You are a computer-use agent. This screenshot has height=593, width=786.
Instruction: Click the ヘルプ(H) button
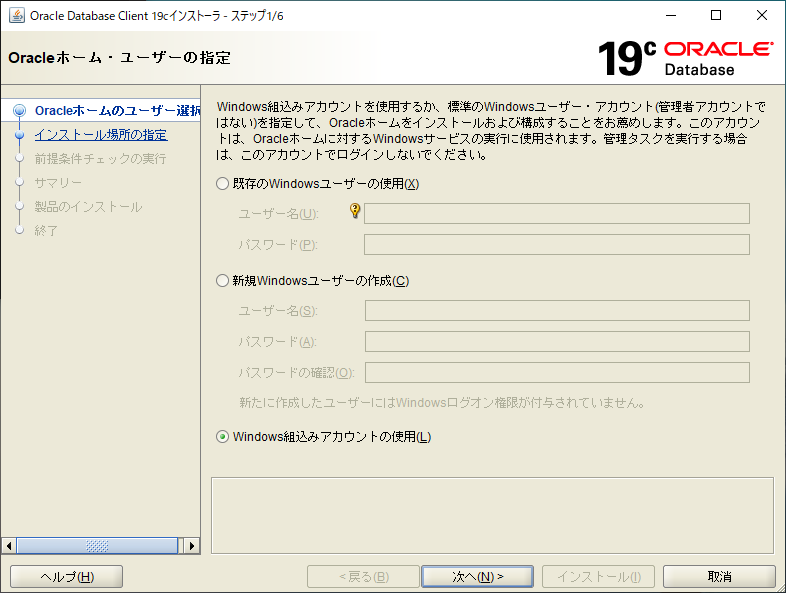click(x=67, y=576)
